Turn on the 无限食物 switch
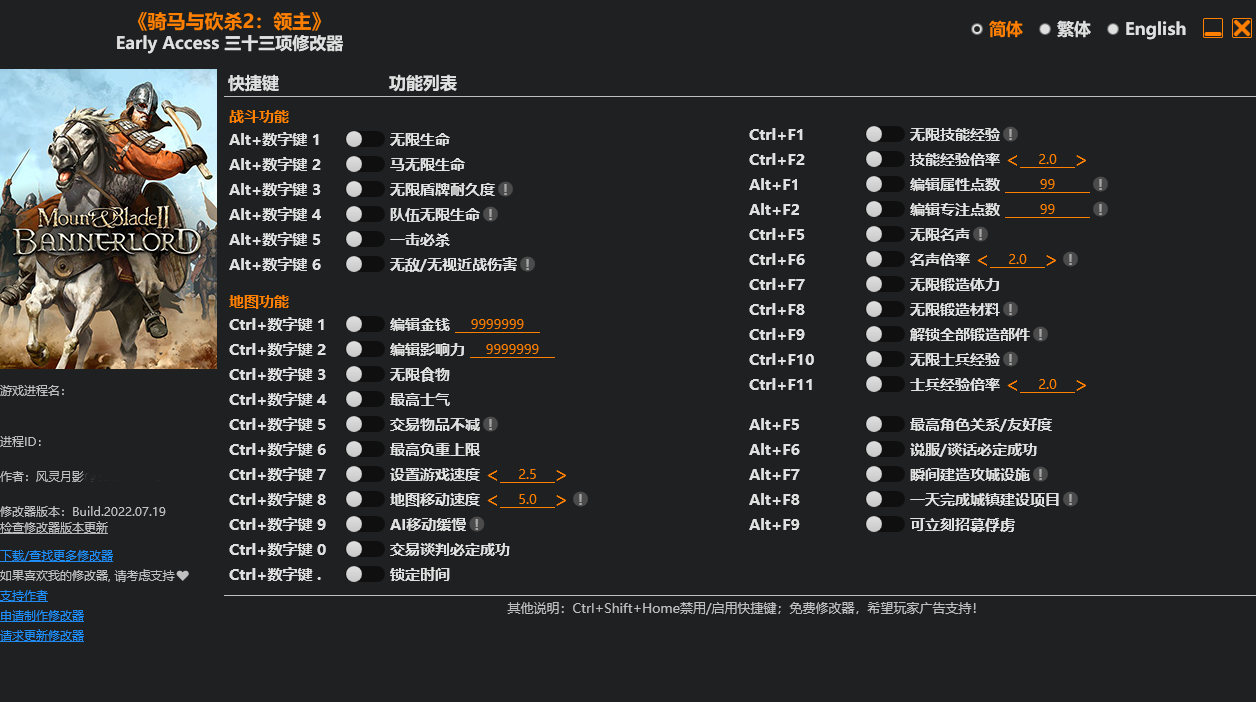This screenshot has height=702, width=1256. pos(364,374)
